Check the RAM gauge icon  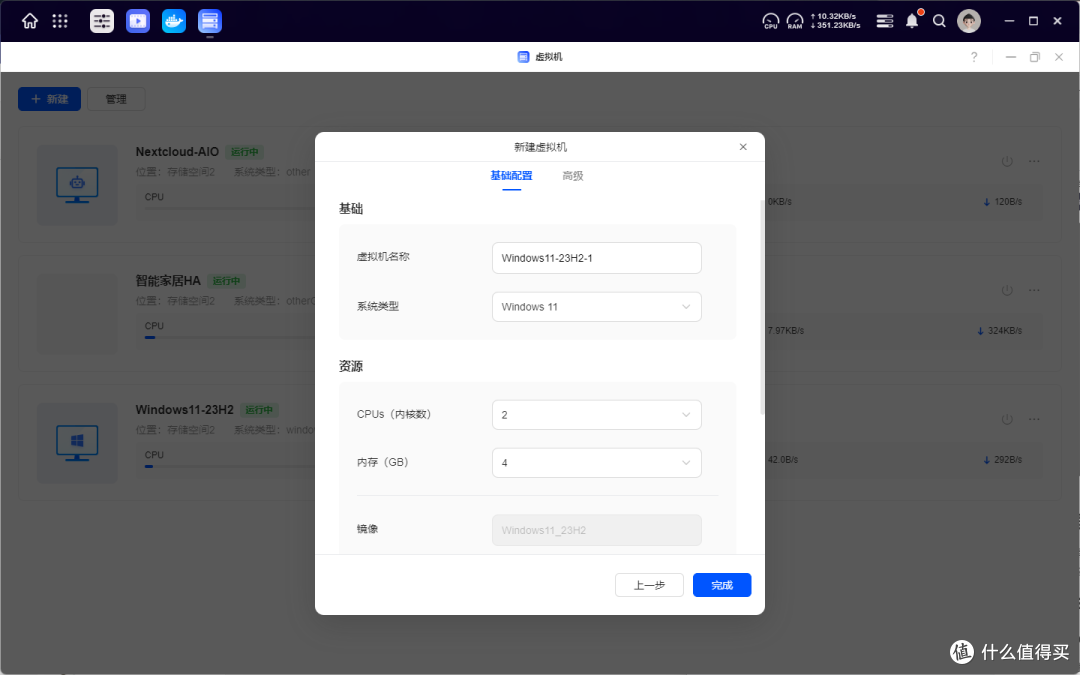click(795, 21)
